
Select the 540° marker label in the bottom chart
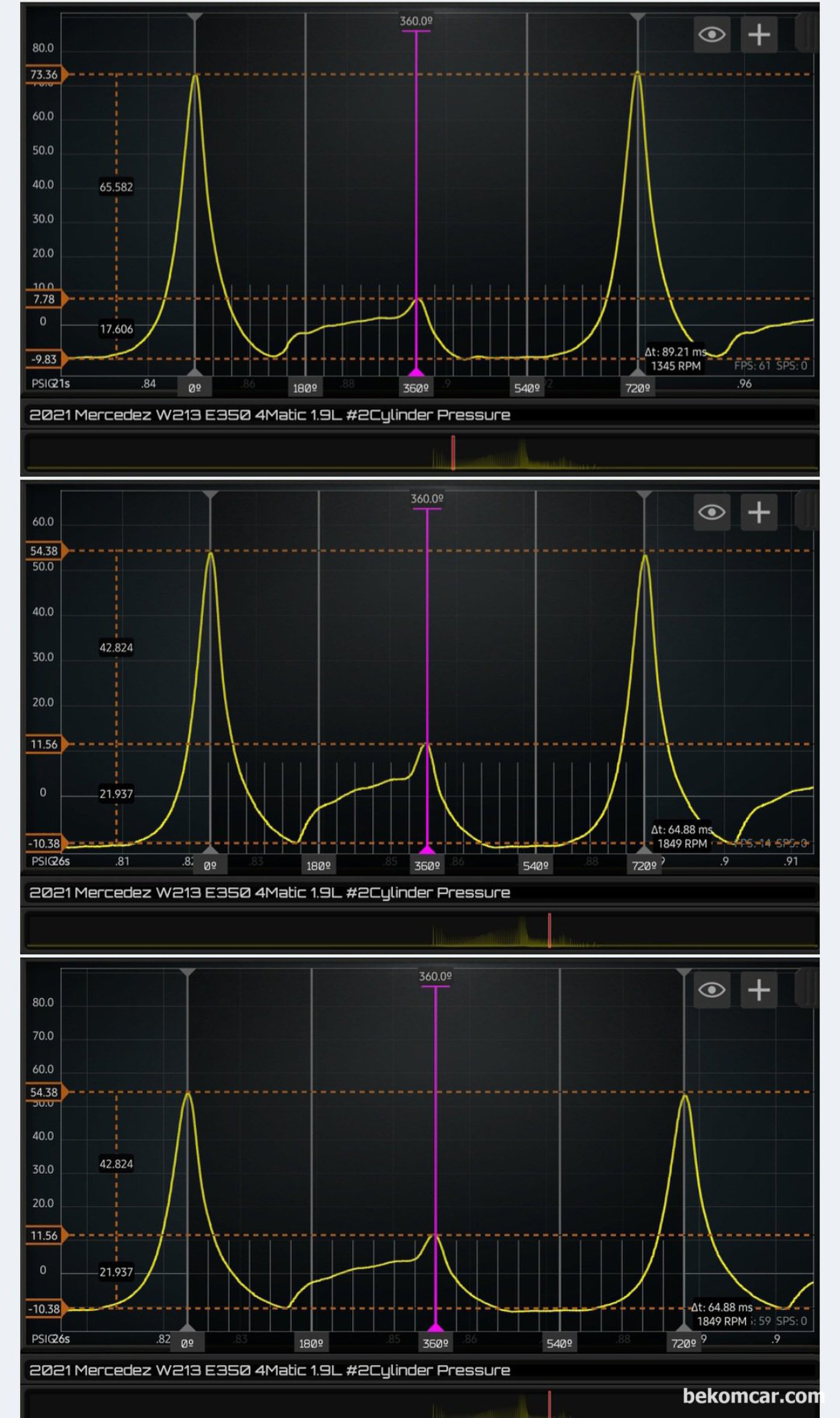pyautogui.click(x=559, y=1344)
